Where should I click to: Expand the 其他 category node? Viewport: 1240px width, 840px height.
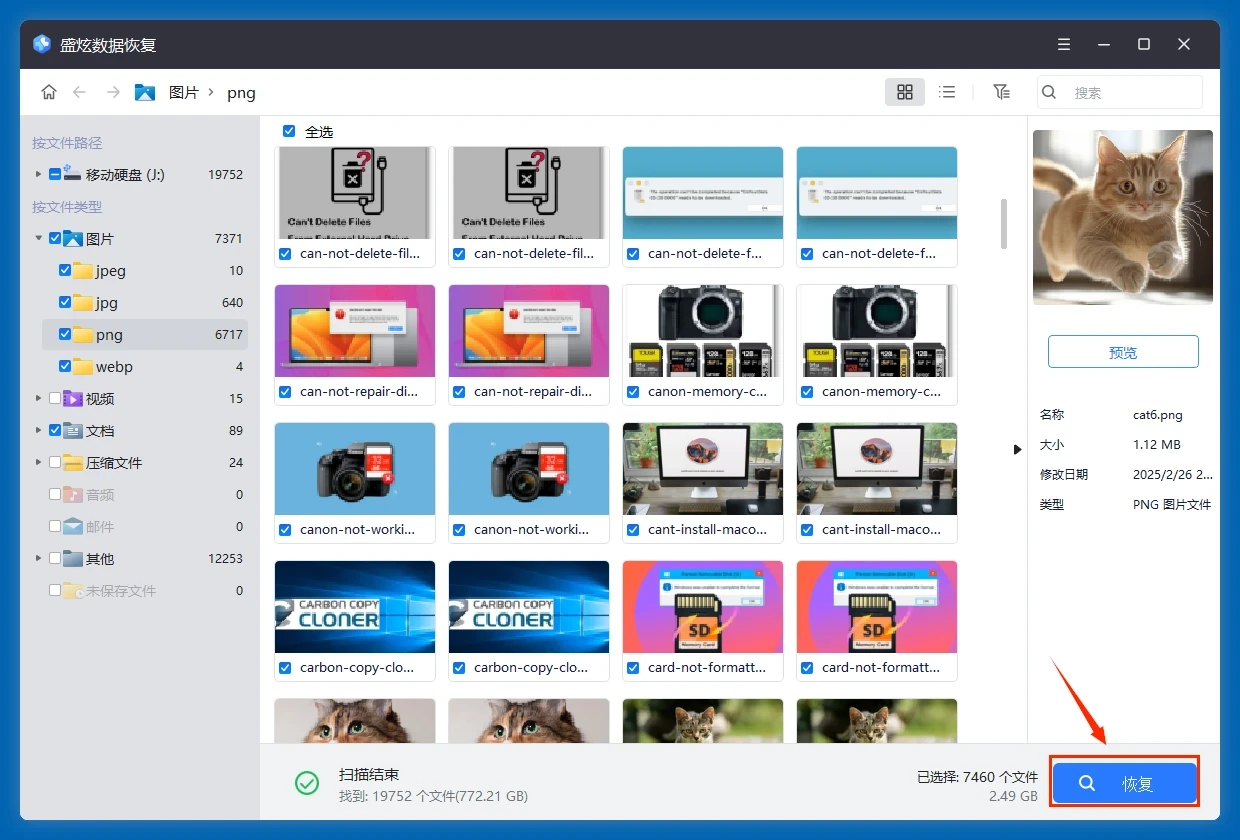[39, 558]
